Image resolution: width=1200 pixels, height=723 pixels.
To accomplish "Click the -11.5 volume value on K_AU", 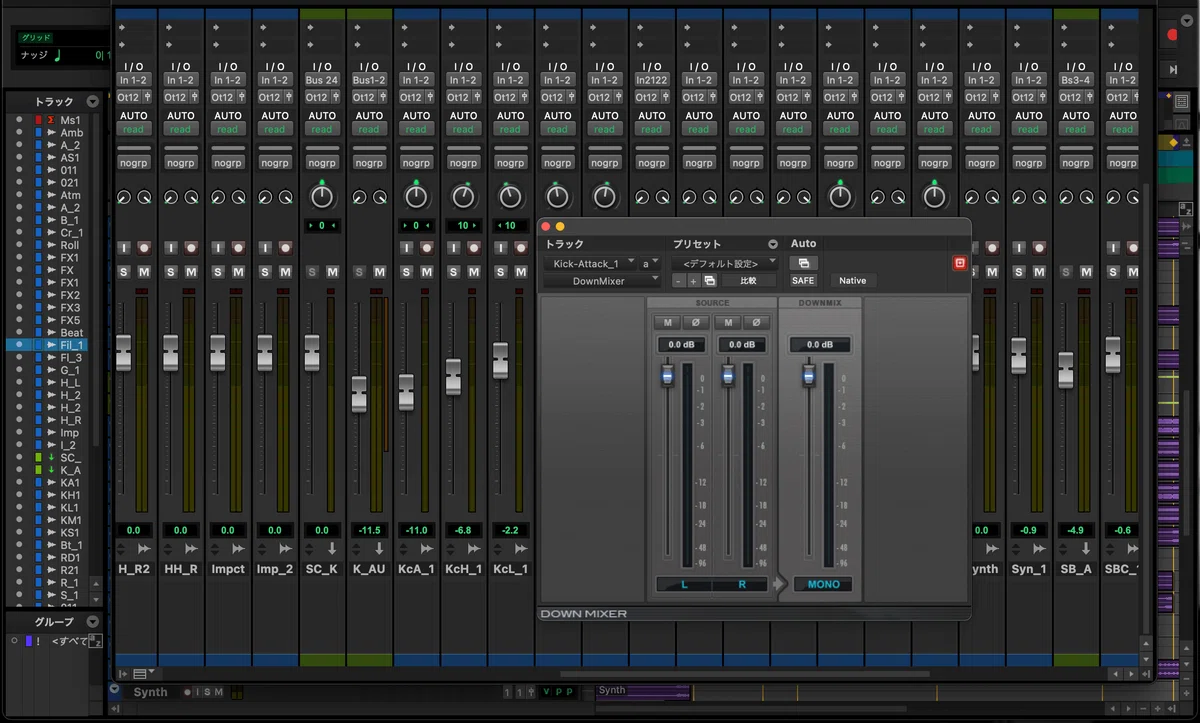I will 369,530.
